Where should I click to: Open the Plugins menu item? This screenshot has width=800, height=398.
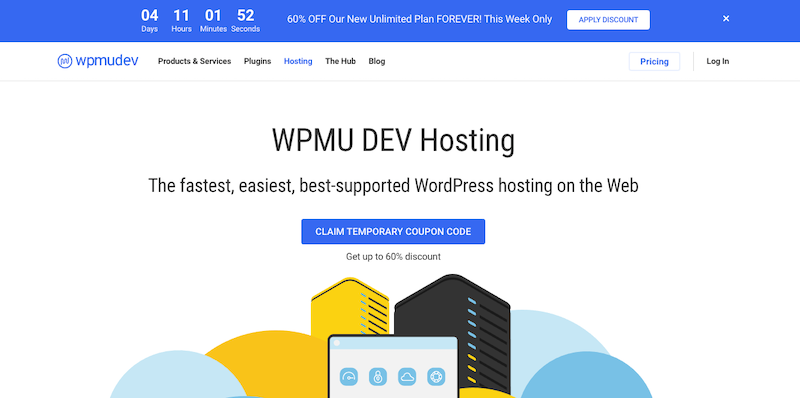tap(258, 61)
